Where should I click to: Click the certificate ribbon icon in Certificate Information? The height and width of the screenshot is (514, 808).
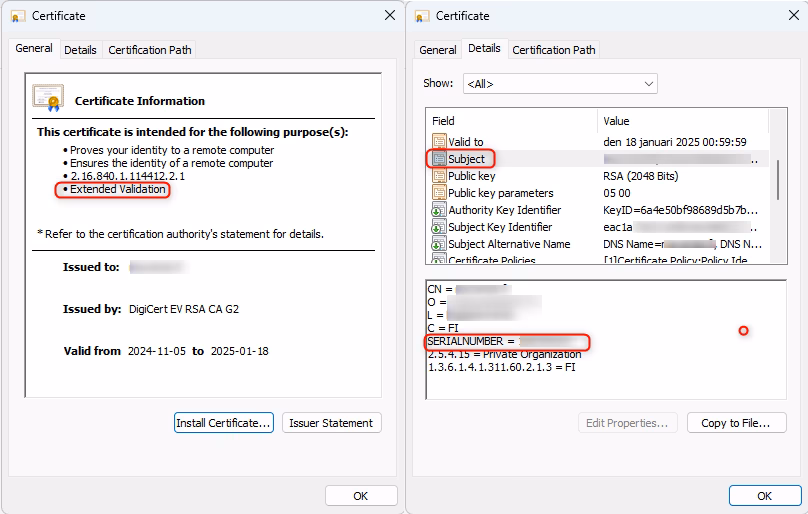(48, 98)
